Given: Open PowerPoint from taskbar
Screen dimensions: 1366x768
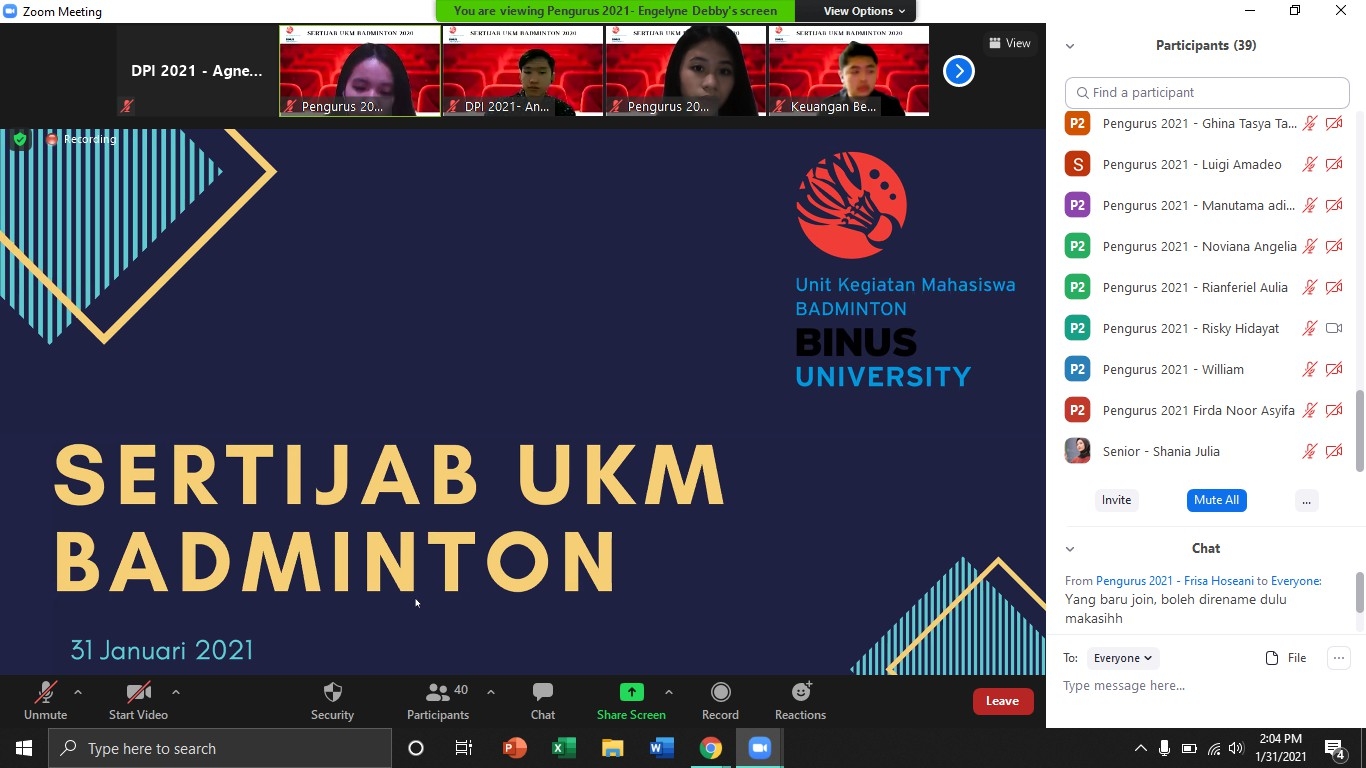Looking at the screenshot, I should pyautogui.click(x=514, y=748).
